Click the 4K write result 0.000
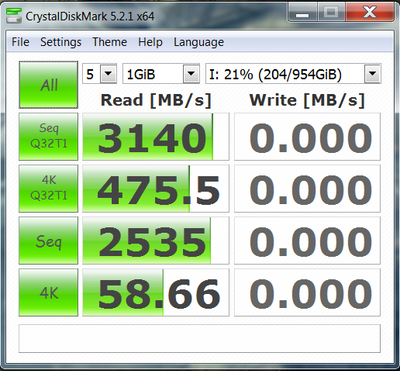The width and height of the screenshot is (400, 371). pyautogui.click(x=307, y=293)
